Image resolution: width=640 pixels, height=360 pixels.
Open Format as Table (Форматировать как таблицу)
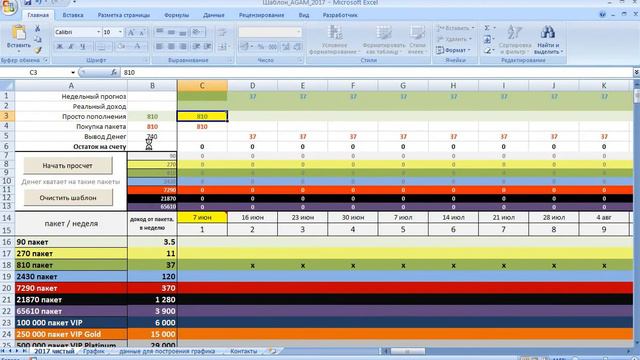[384, 39]
